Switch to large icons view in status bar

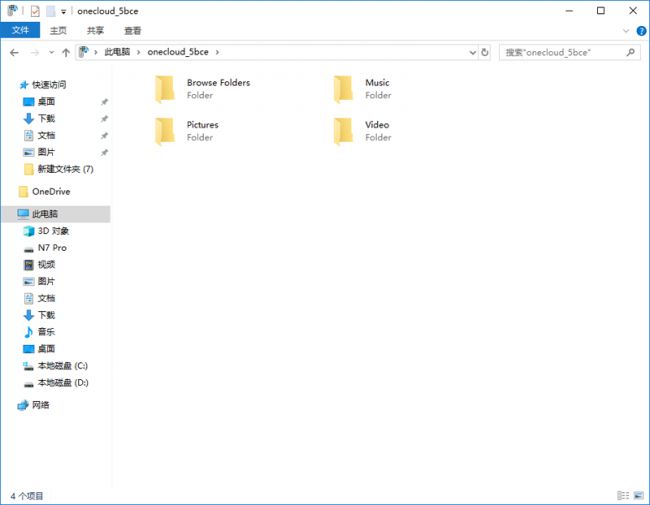[x=638, y=495]
